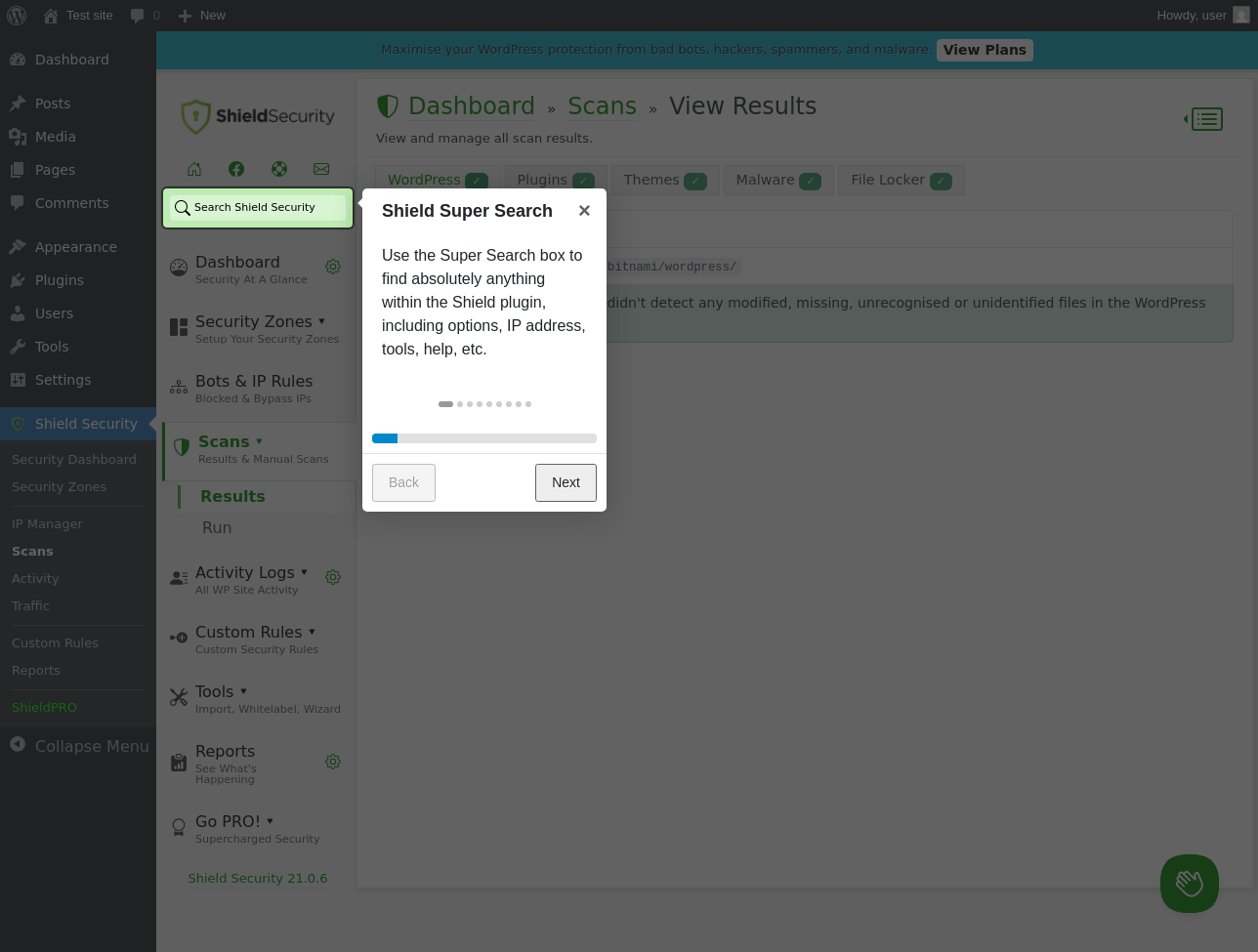Viewport: 1258px width, 952px height.
Task: Switch to the Malware scan results tab
Action: coord(778,180)
